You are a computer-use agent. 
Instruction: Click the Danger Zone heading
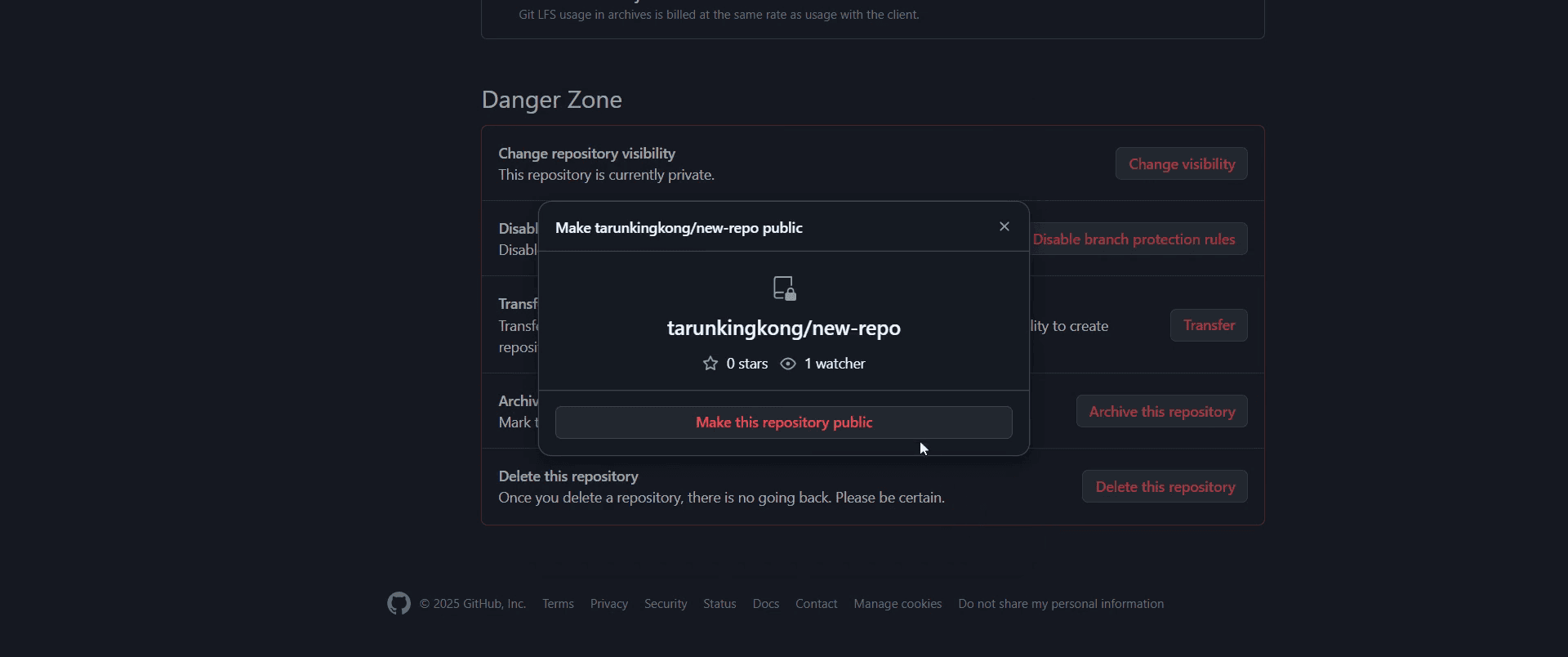point(552,100)
